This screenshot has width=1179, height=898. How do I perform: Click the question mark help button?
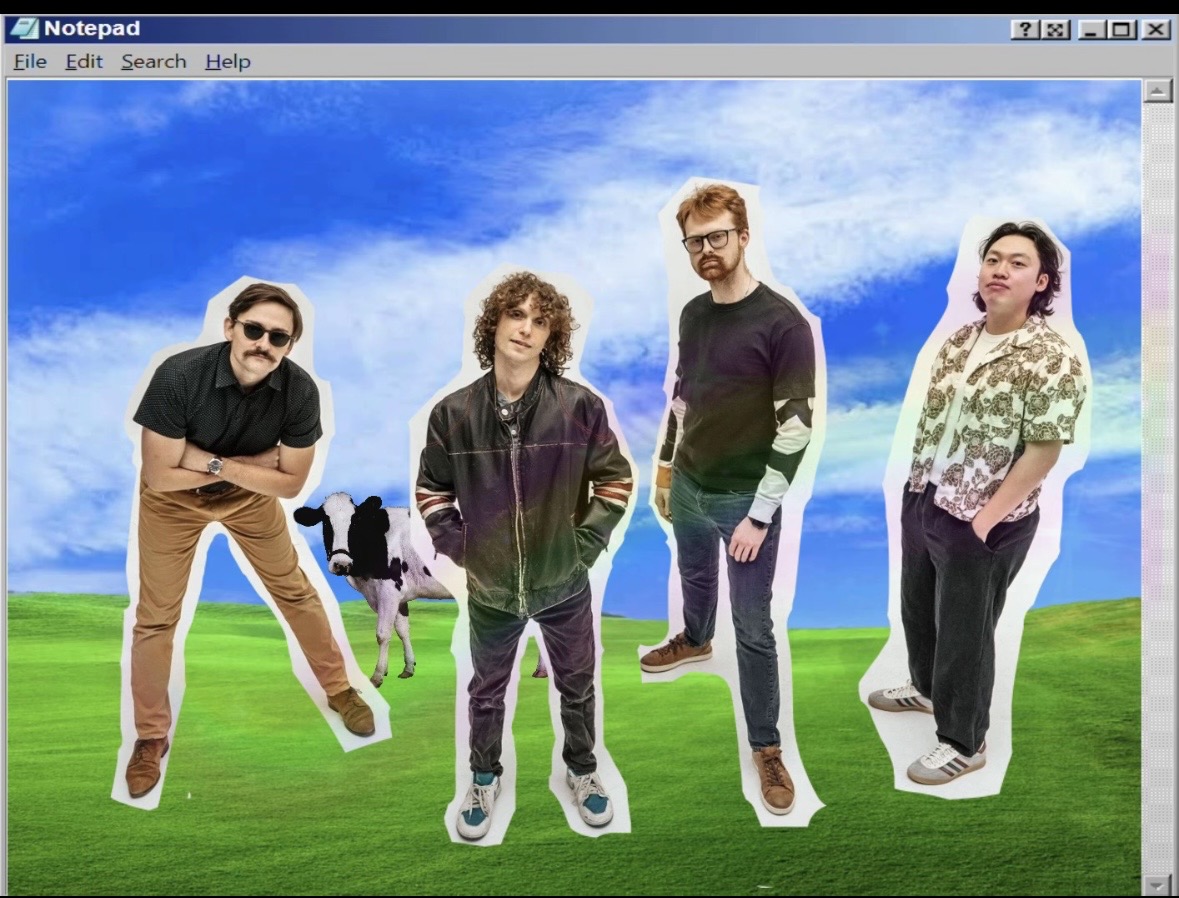pos(1025,29)
